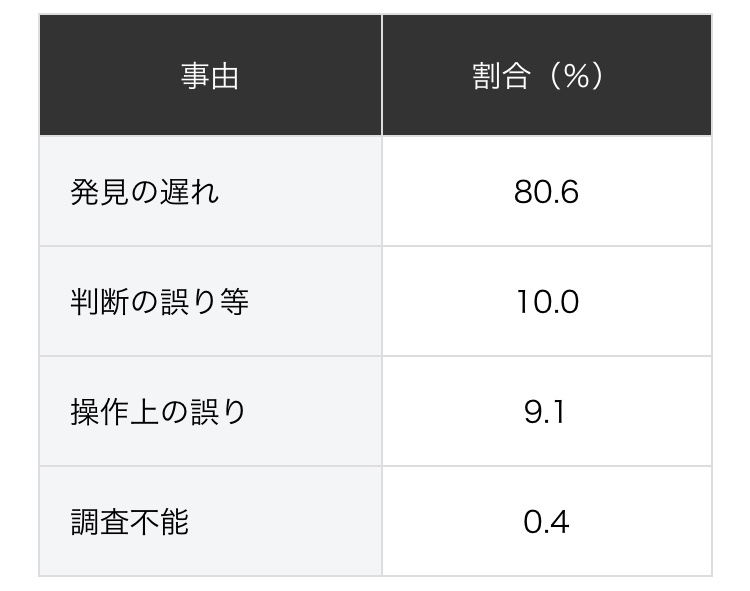Viewport: 750px width, 591px height.
Task: Click the digit 8 in 80.6
Action: tap(522, 192)
